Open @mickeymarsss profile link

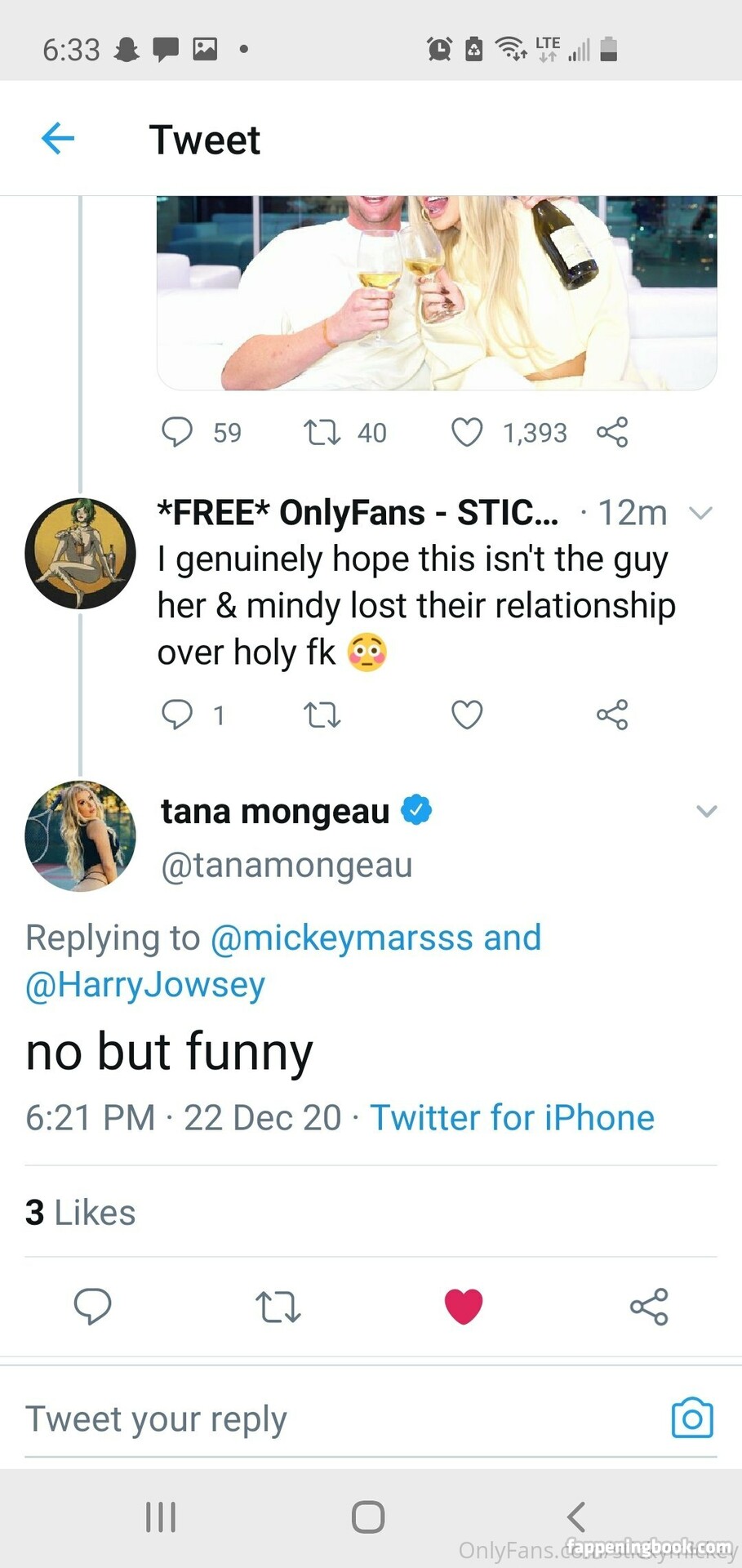click(x=341, y=938)
